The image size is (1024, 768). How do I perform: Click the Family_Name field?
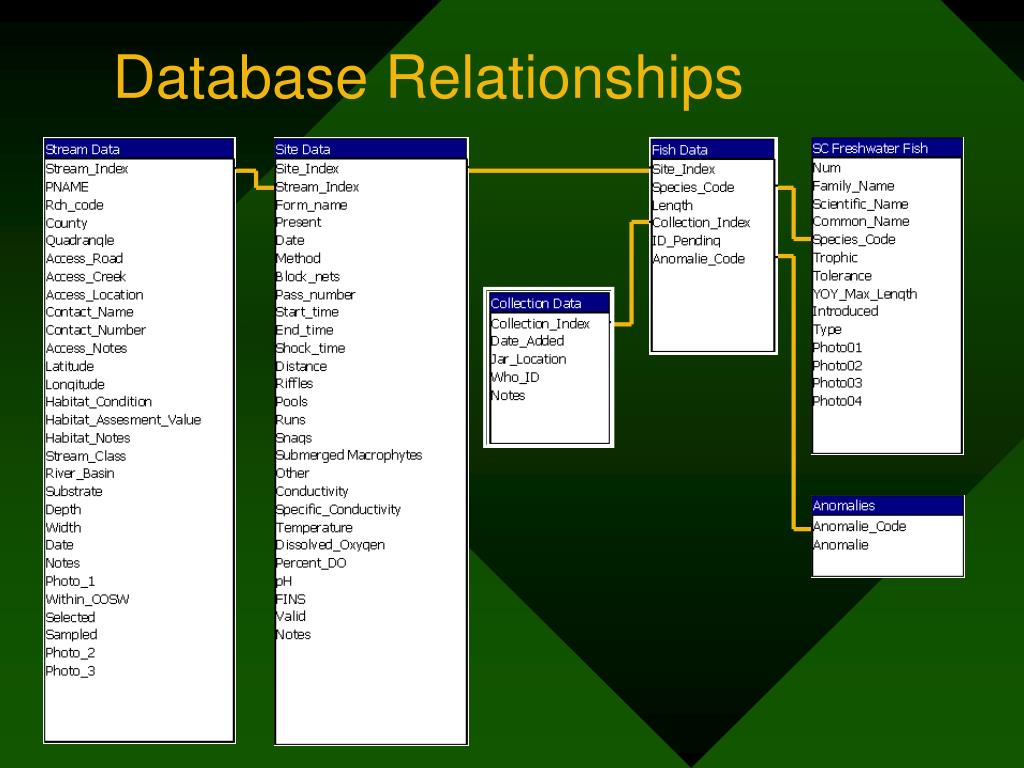pyautogui.click(x=854, y=186)
